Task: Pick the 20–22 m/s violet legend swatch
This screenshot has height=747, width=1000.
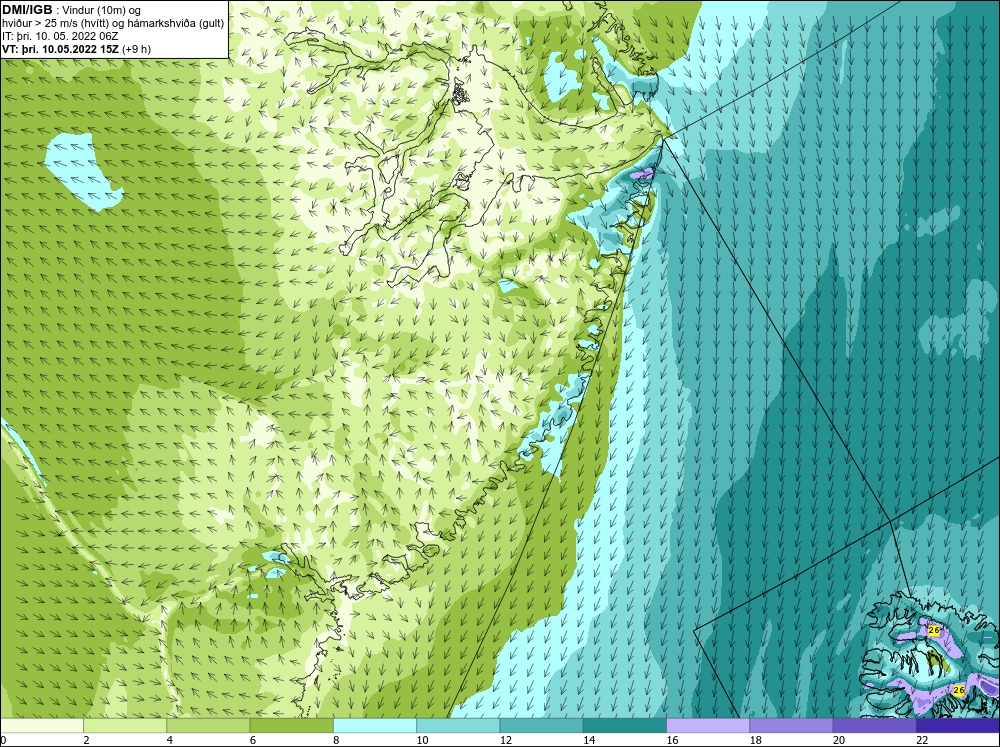Action: tap(874, 726)
